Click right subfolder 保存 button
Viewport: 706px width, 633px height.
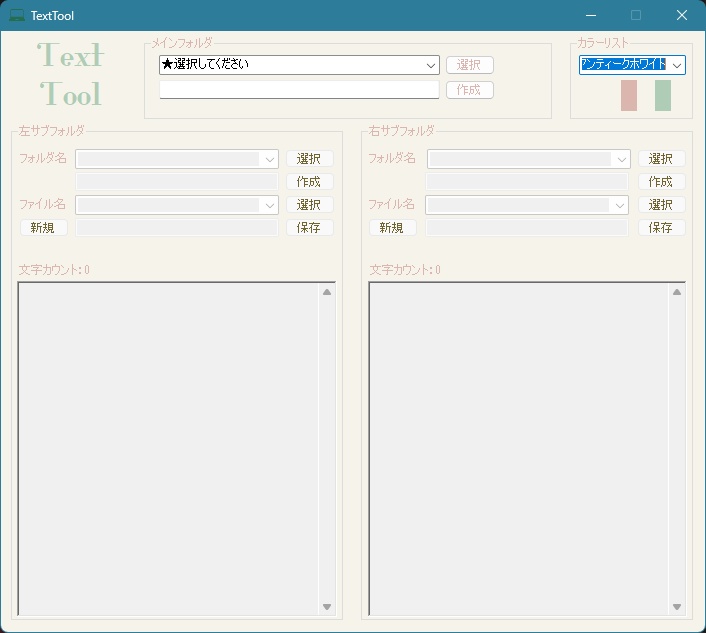click(x=662, y=228)
